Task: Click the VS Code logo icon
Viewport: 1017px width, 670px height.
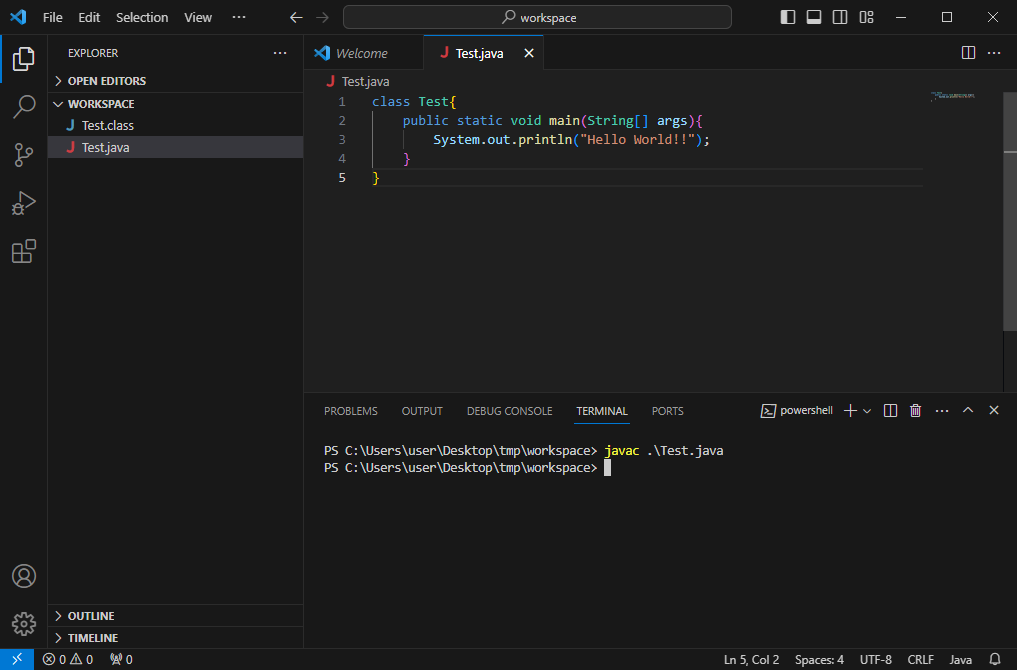Action: pos(18,17)
